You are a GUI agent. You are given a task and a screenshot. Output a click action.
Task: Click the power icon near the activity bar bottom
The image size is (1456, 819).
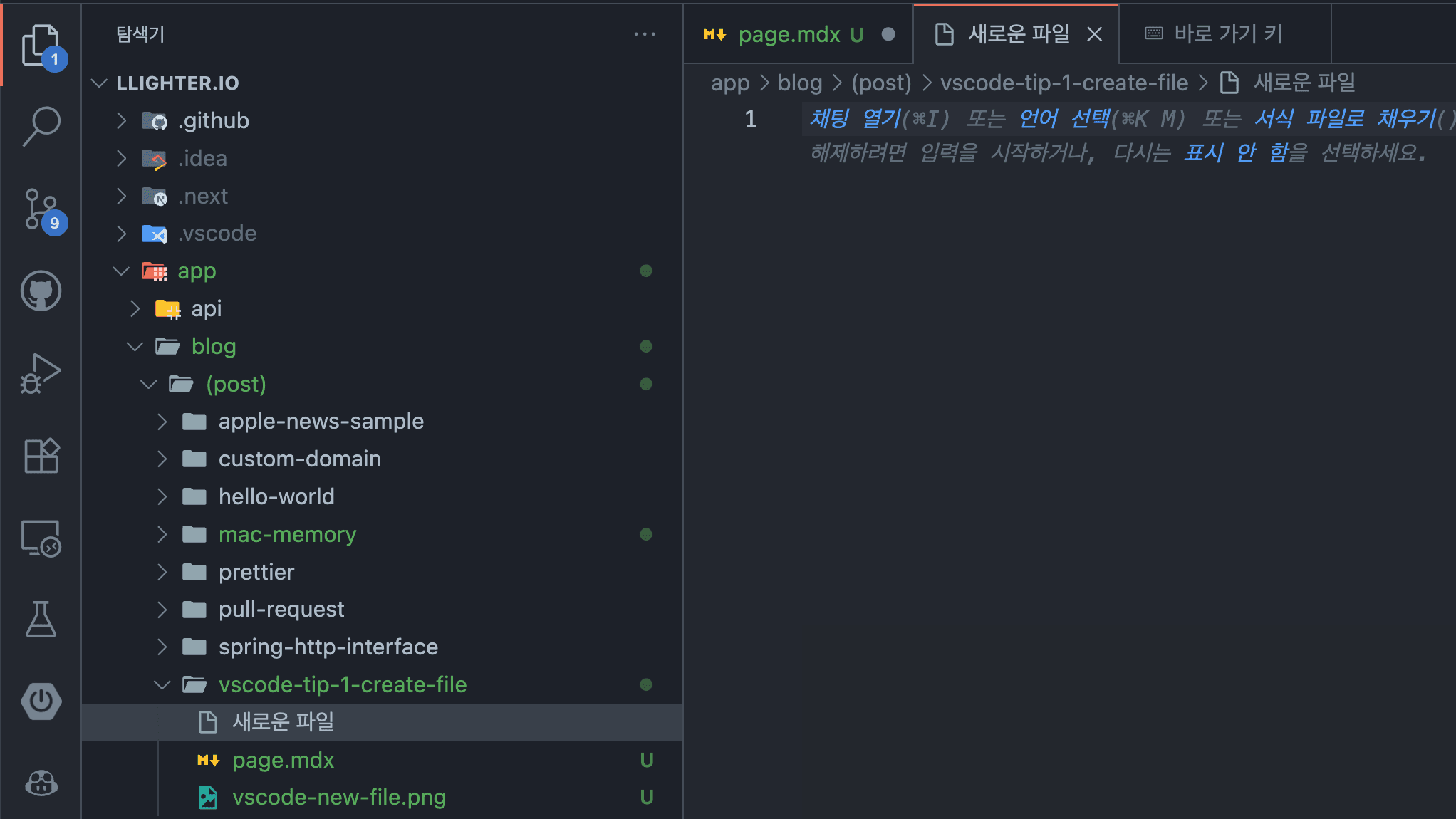(x=41, y=701)
